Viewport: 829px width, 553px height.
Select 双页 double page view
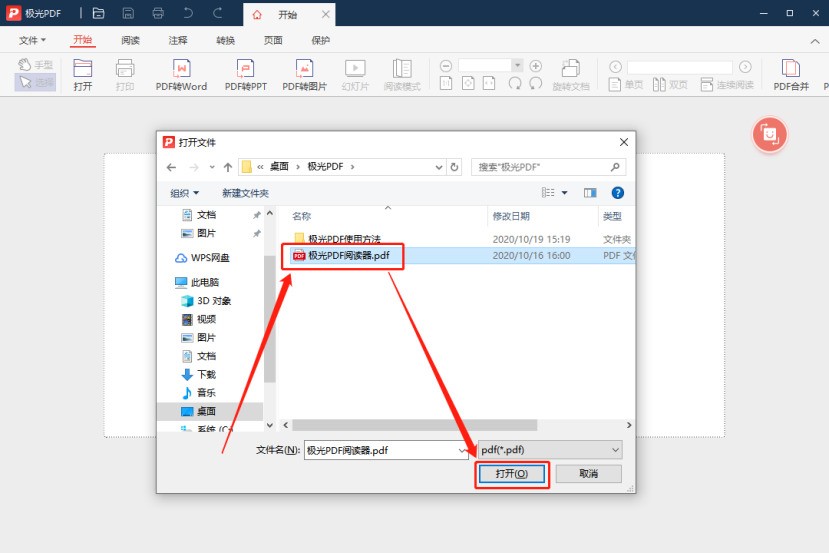point(670,84)
